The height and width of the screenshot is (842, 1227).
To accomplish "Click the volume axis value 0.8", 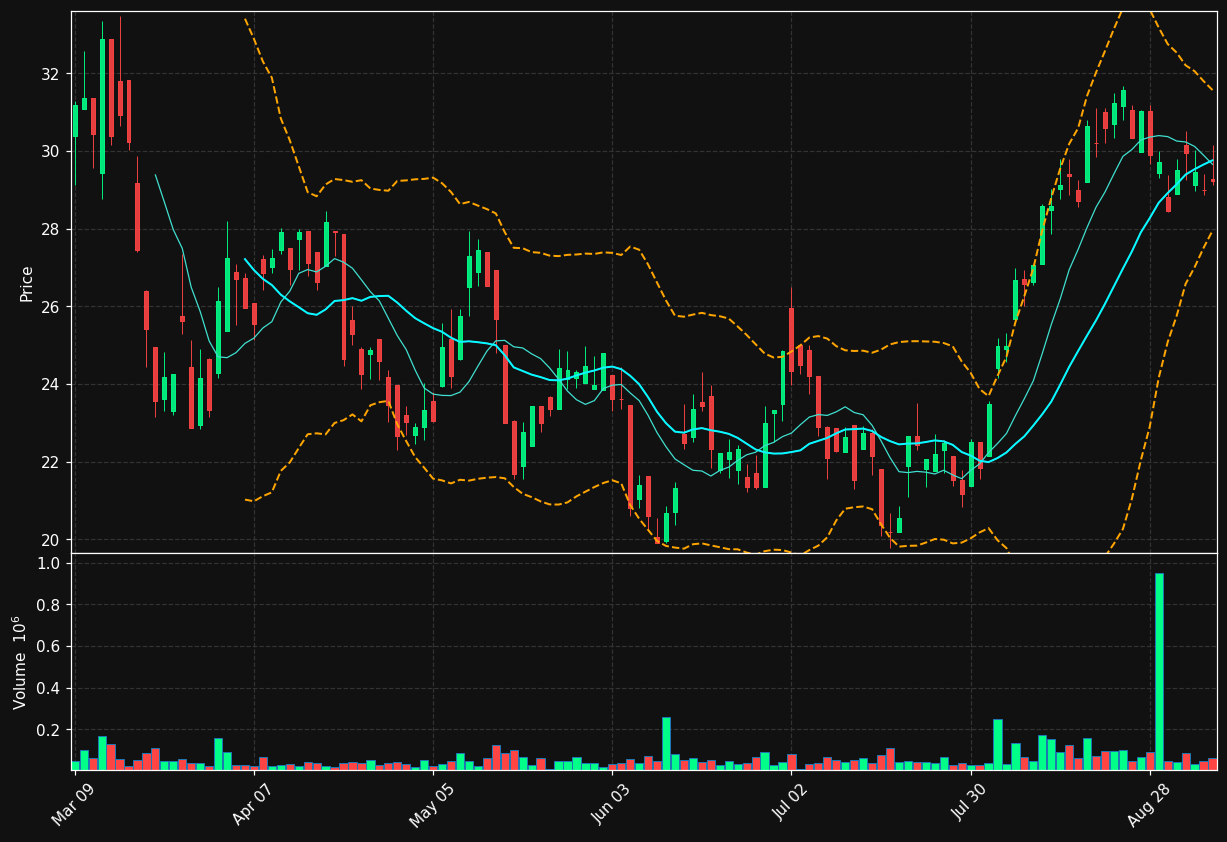I will pyautogui.click(x=49, y=605).
